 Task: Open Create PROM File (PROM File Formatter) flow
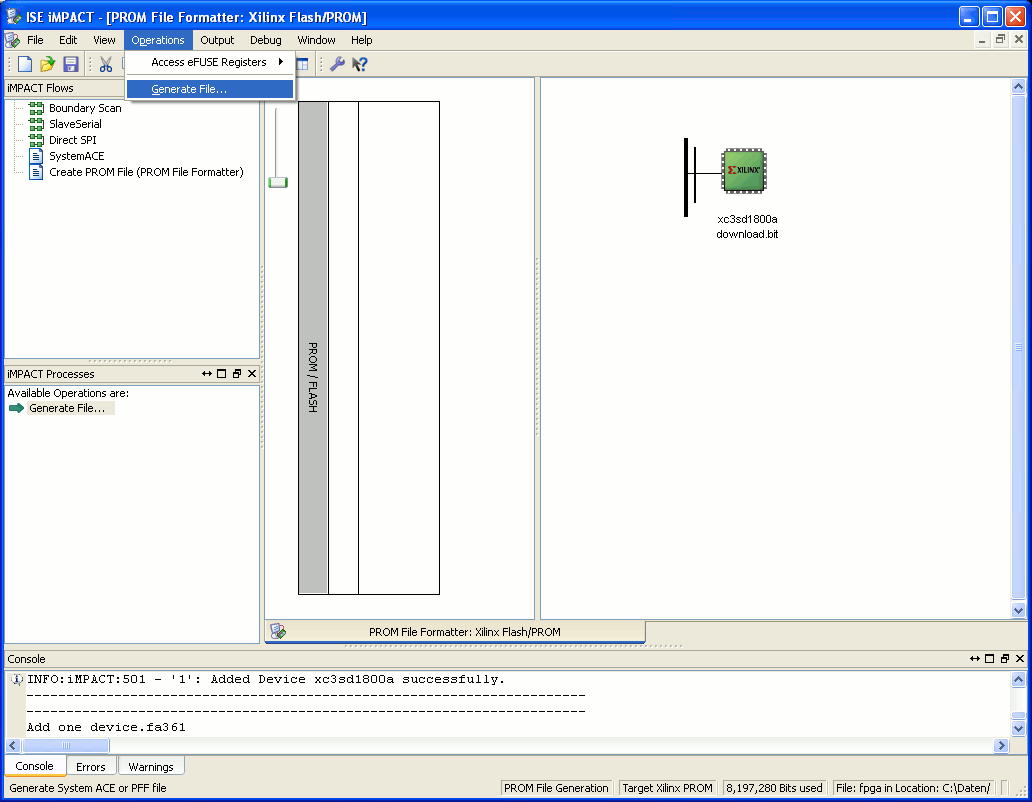coord(146,172)
